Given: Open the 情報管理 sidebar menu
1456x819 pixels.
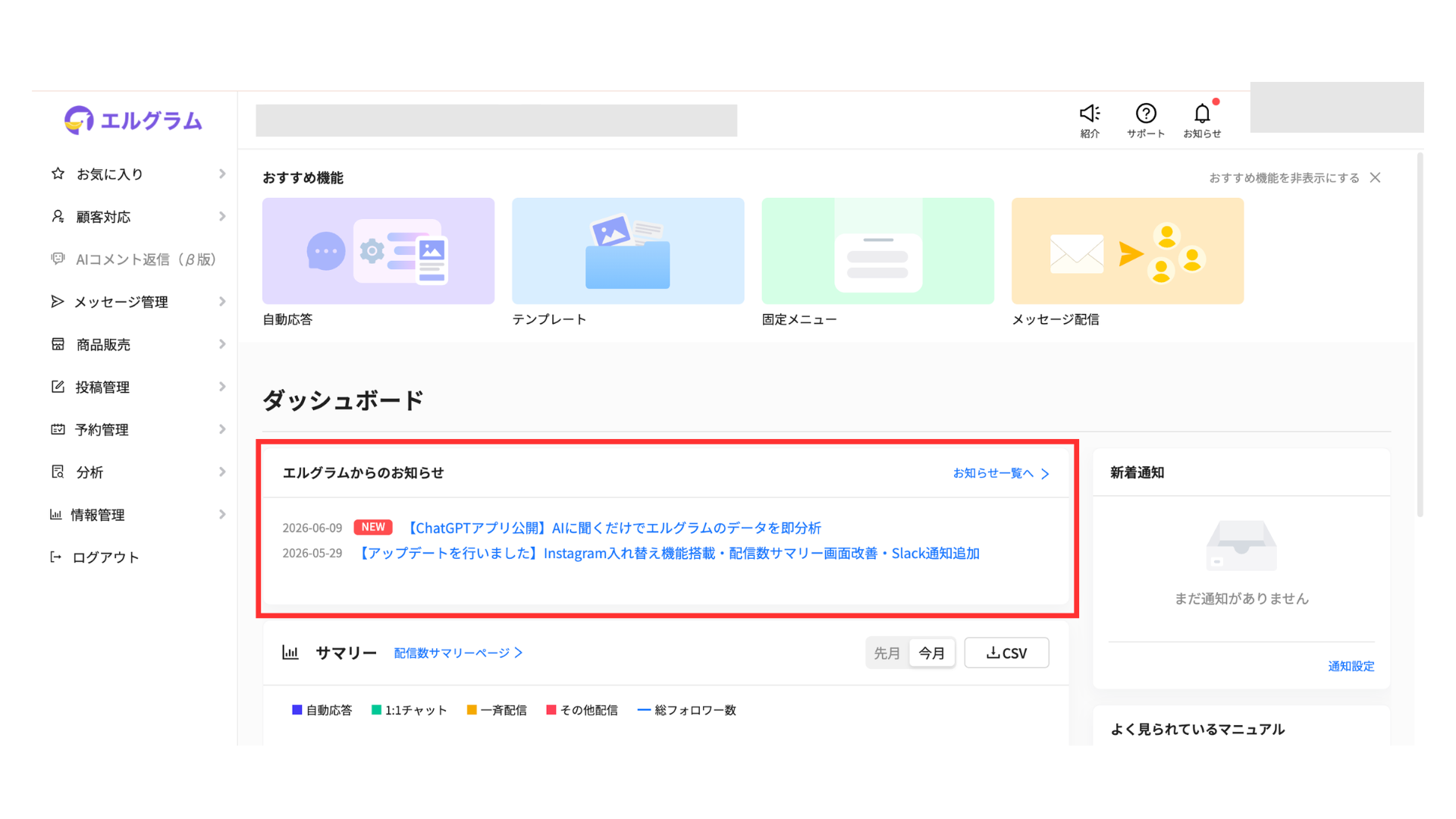Looking at the screenshot, I should coord(138,514).
